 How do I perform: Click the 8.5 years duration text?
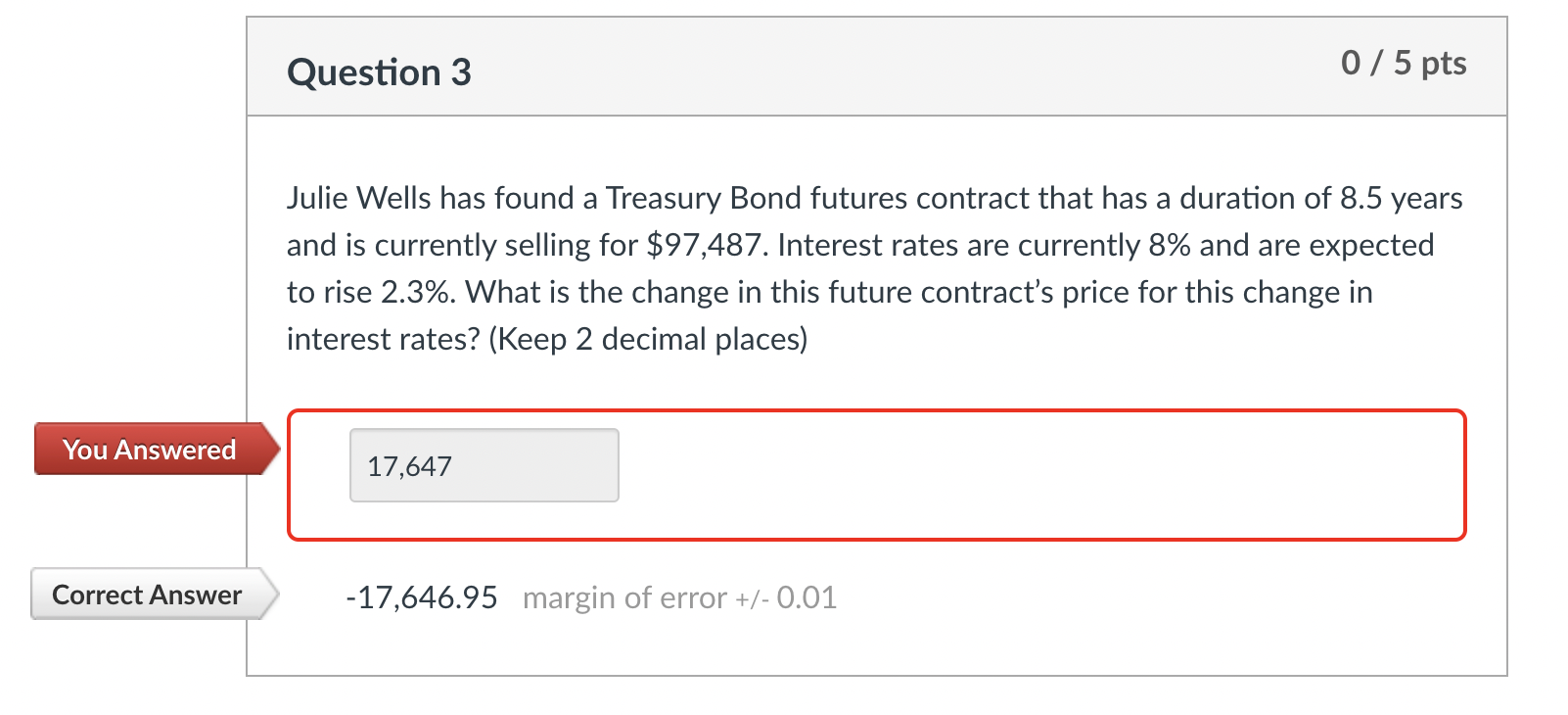point(1402,198)
